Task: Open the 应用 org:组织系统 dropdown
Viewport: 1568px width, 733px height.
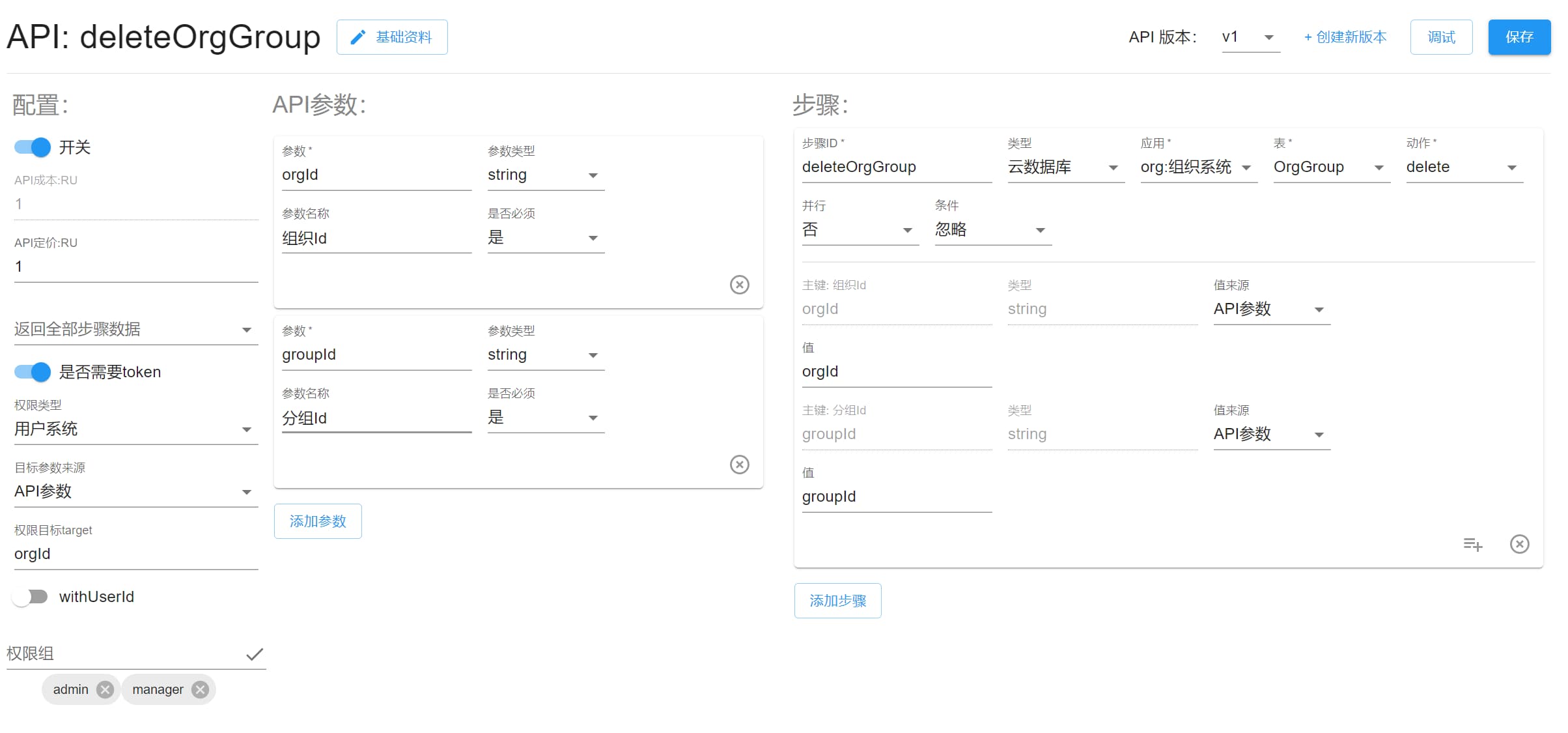Action: 1199,167
